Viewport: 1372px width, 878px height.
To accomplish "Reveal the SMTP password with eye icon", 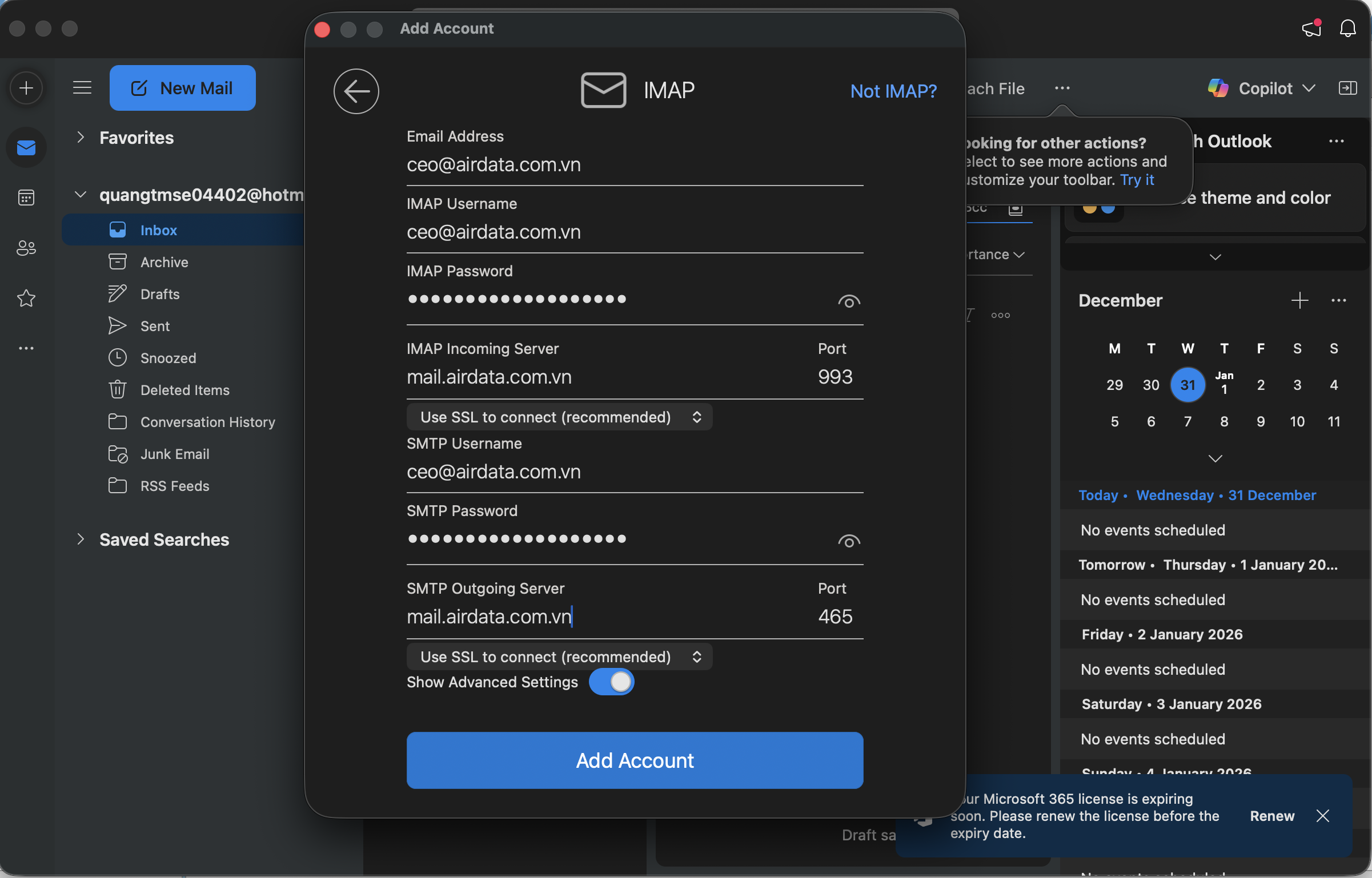I will coord(849,541).
